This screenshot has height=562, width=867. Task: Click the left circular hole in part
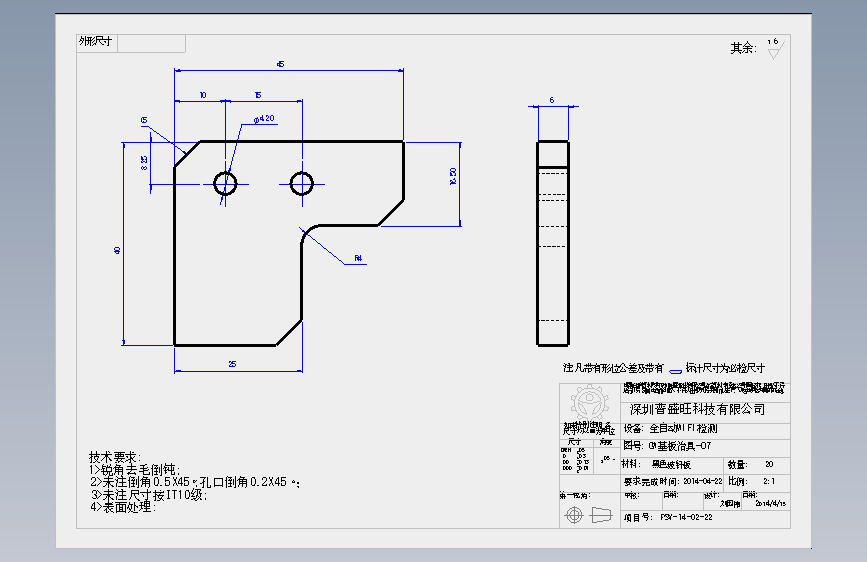(x=225, y=184)
